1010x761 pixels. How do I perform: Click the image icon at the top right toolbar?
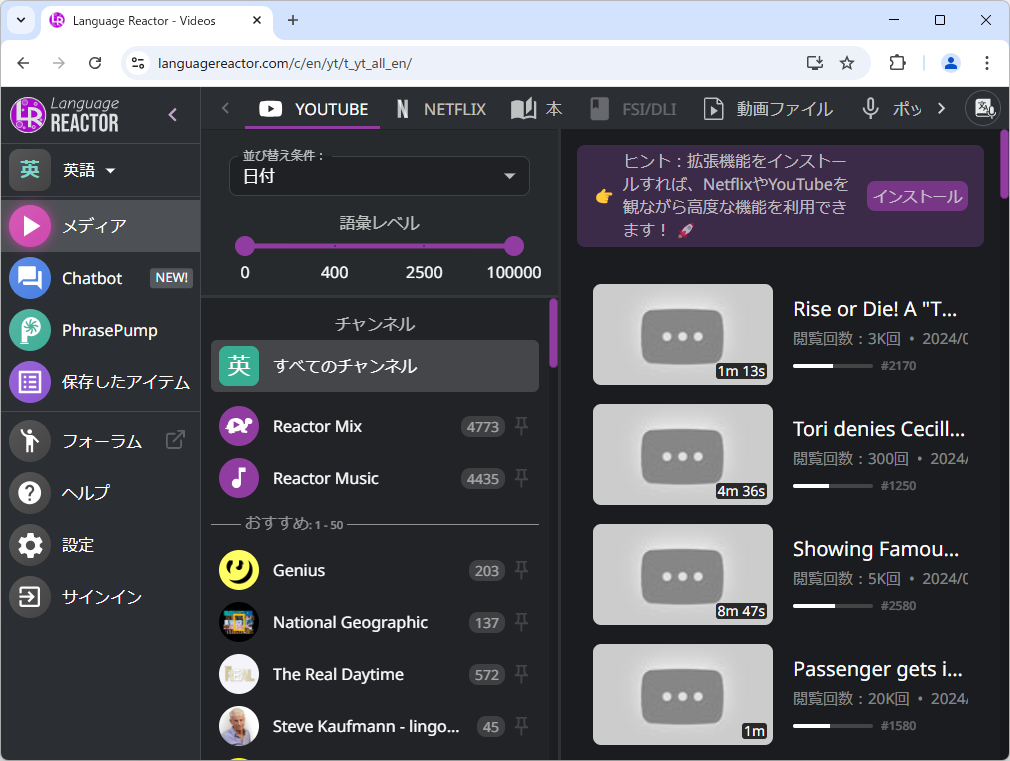coord(983,108)
